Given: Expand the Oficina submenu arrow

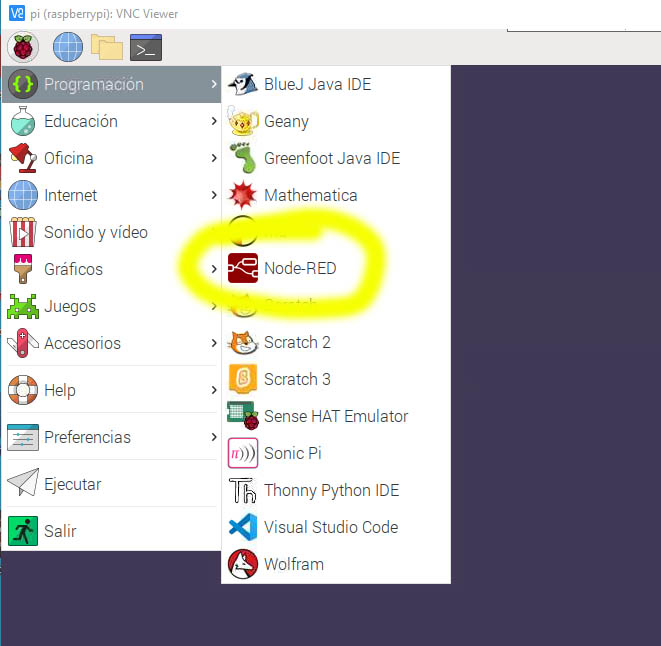Looking at the screenshot, I should (214, 158).
